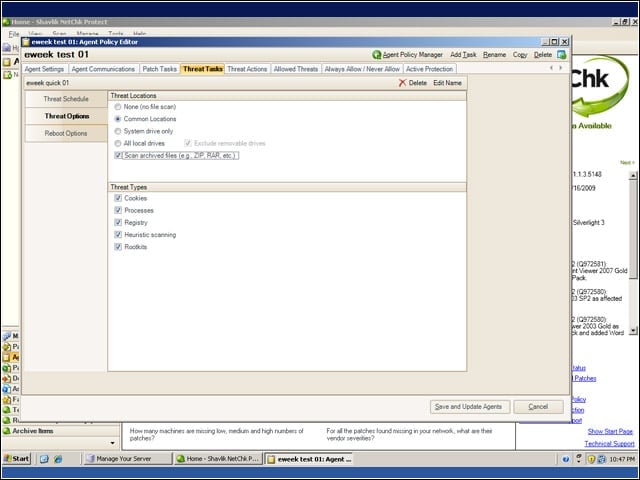The height and width of the screenshot is (480, 640).
Task: Click the Shavlik NetChk Protect title bar icon
Action: [6, 22]
